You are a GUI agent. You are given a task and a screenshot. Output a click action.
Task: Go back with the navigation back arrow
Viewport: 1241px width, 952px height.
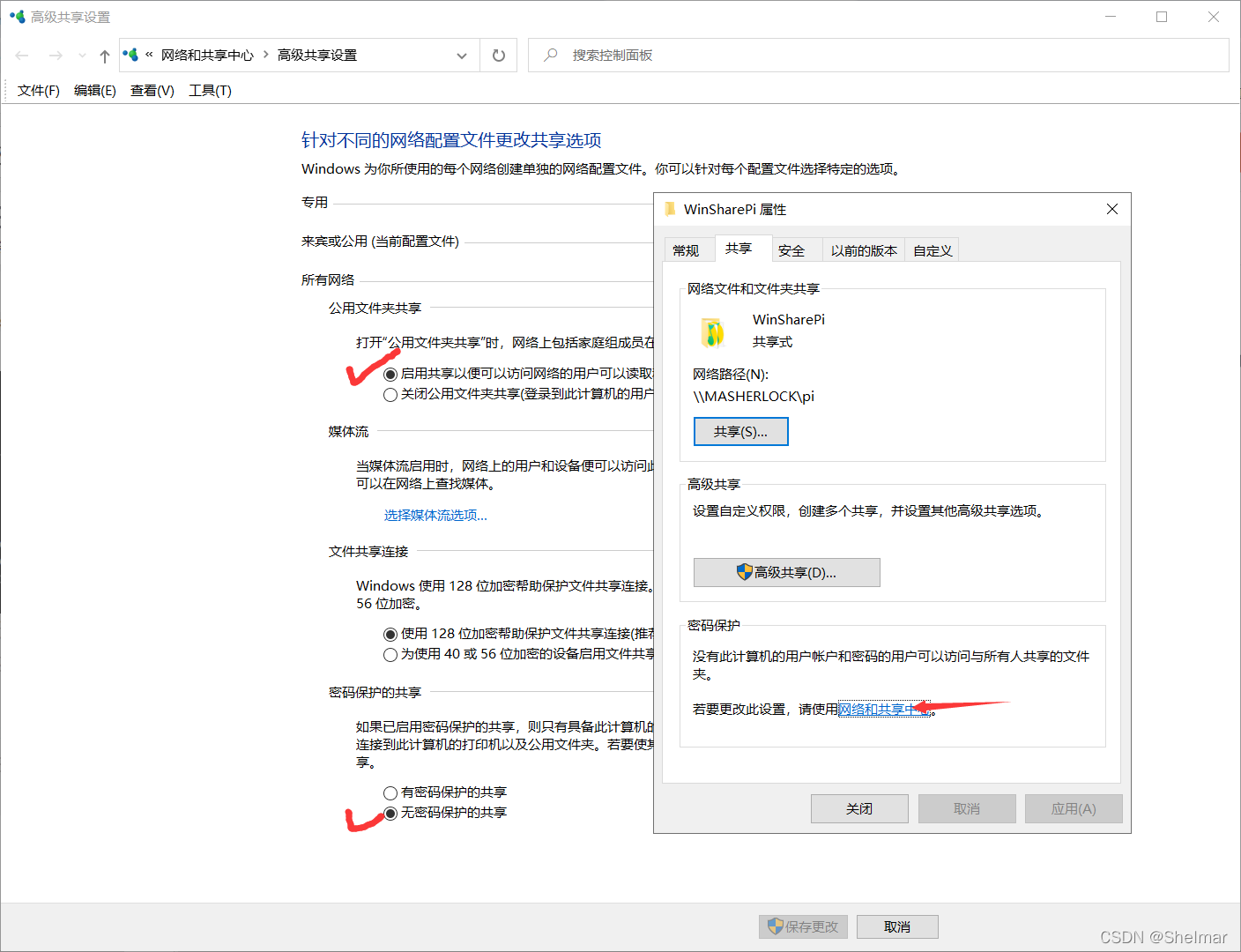tap(22, 56)
